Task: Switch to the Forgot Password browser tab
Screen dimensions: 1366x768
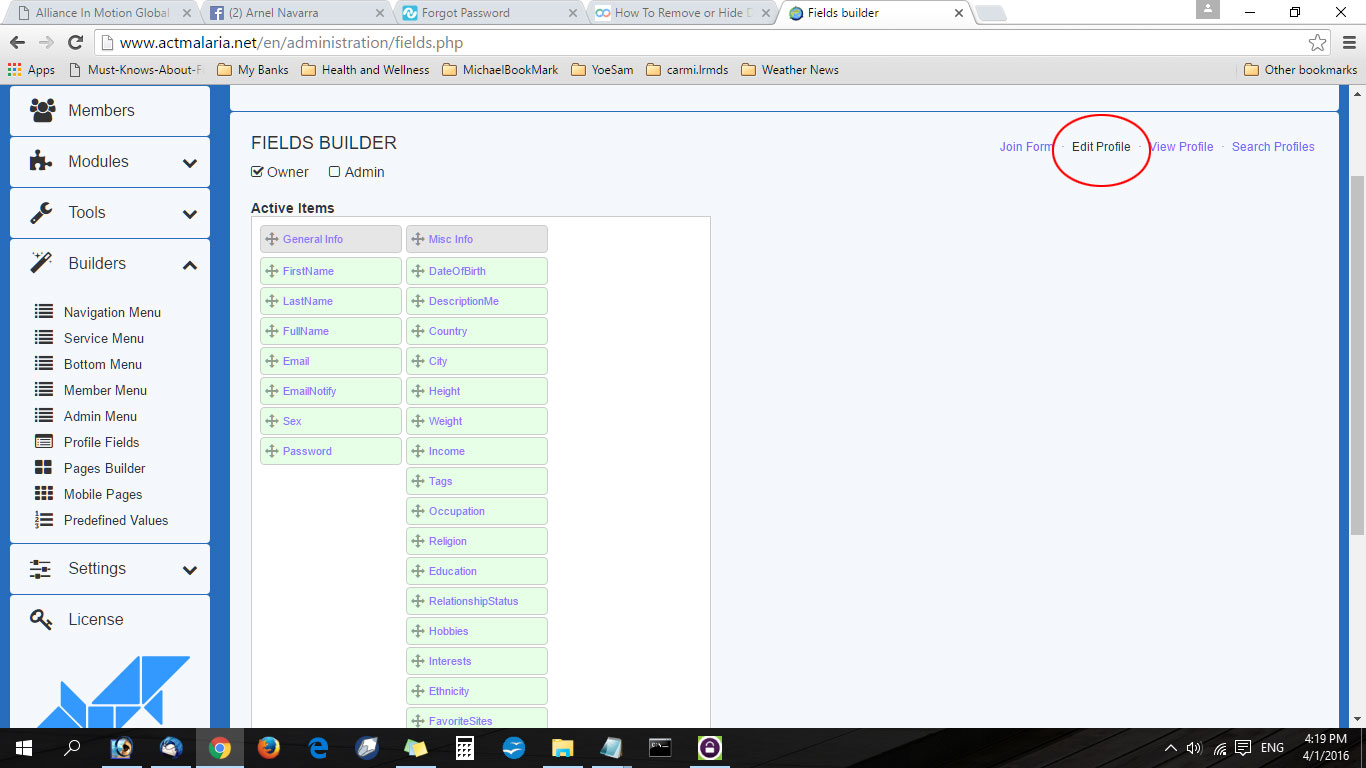Action: coord(466,13)
